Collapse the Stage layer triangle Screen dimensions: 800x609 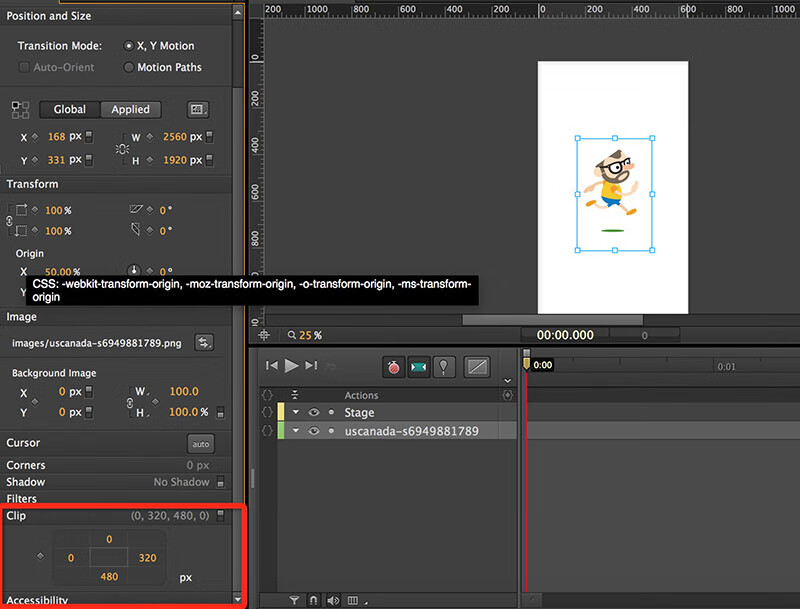[x=295, y=412]
